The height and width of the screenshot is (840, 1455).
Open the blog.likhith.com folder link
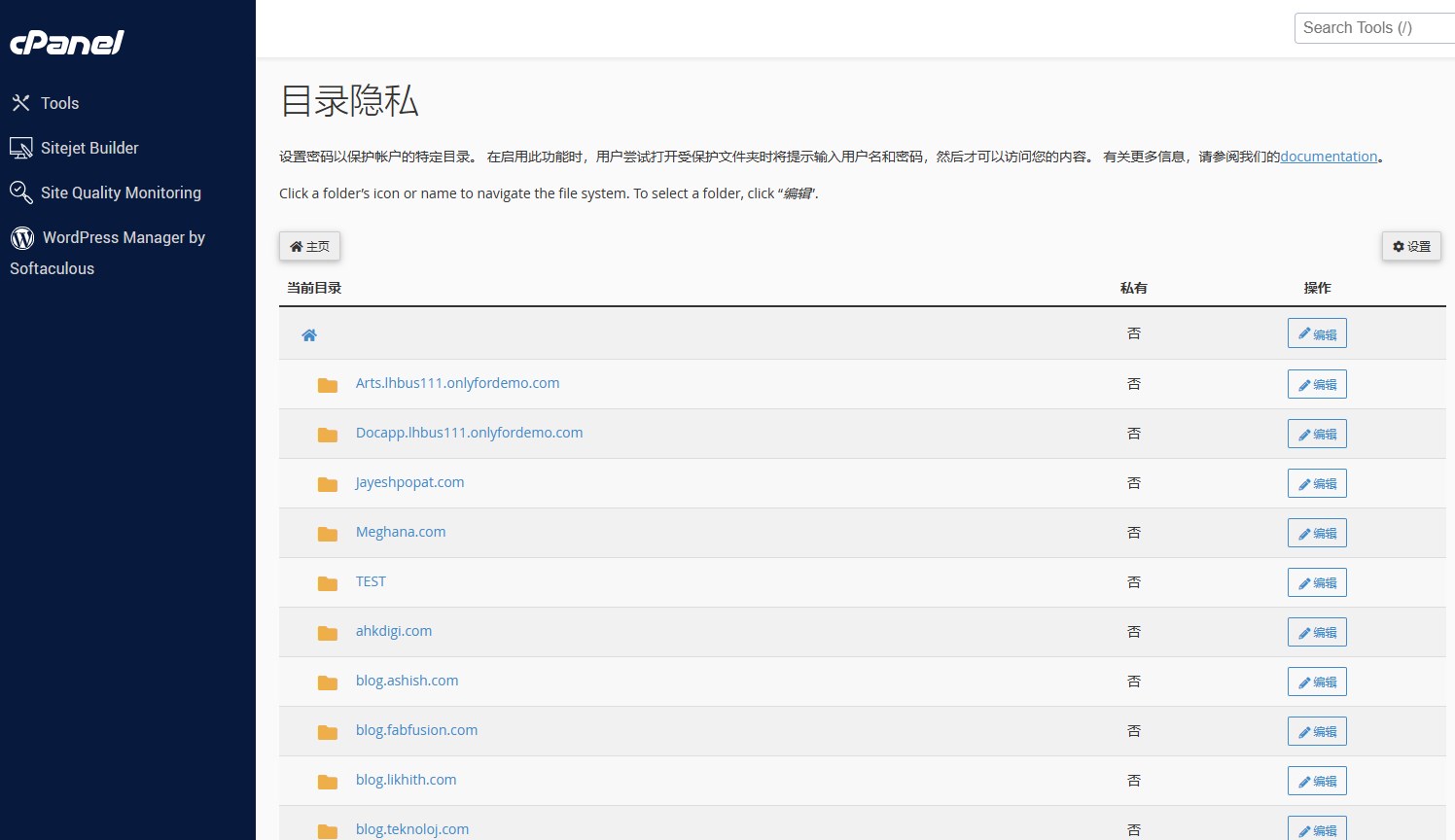[x=406, y=780]
